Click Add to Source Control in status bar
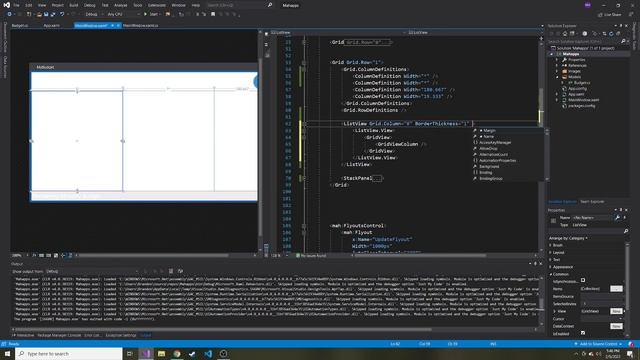 [x=598, y=344]
